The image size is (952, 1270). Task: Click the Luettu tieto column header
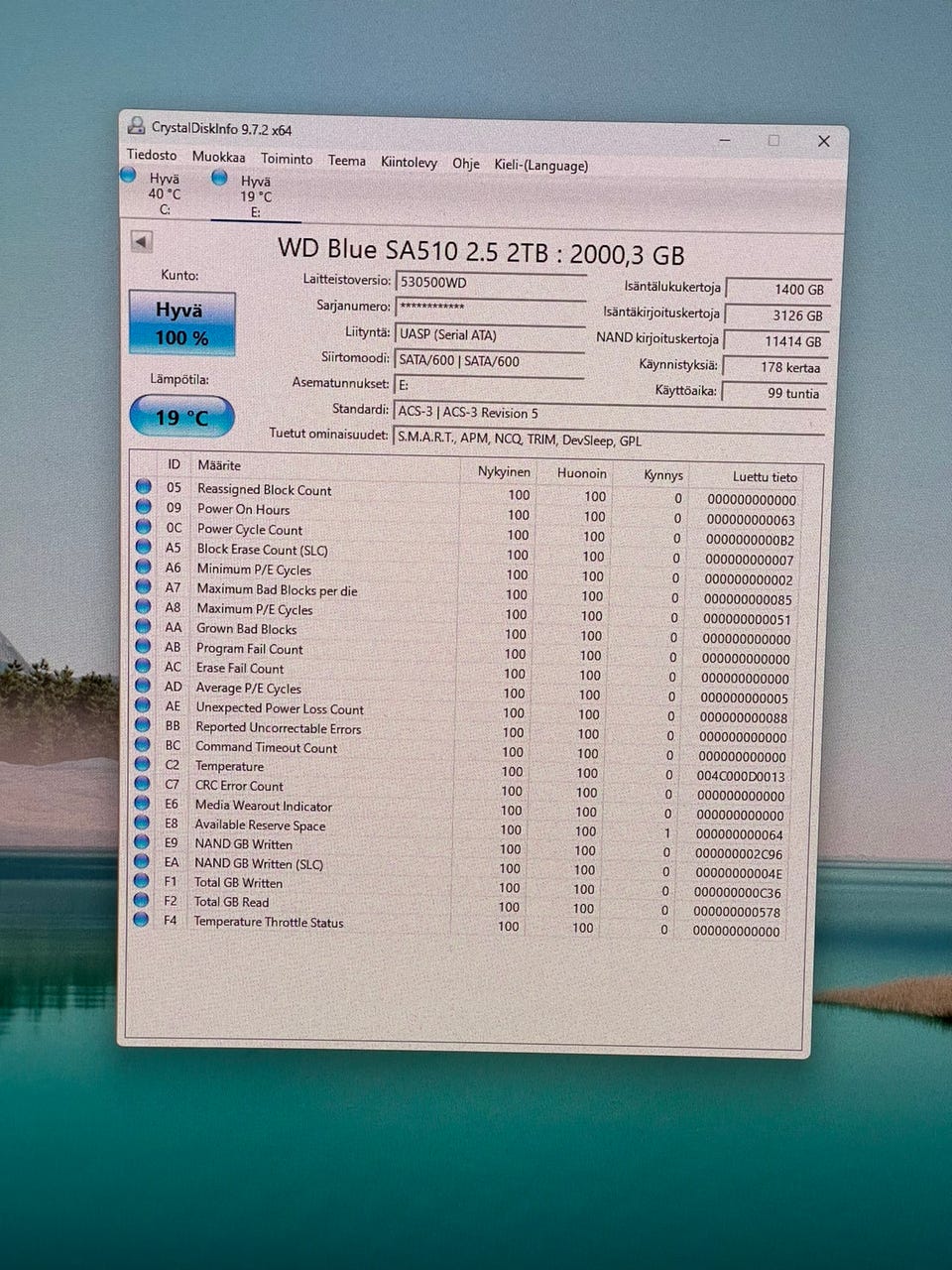pyautogui.click(x=764, y=477)
